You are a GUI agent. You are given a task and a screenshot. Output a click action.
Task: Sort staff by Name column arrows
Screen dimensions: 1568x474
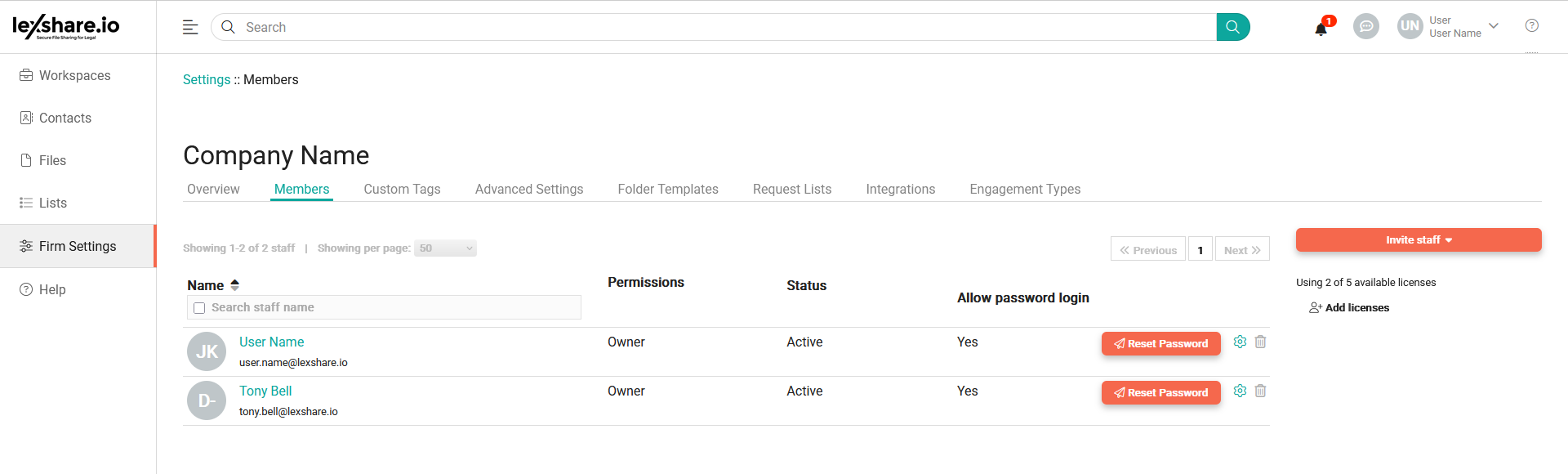click(235, 285)
